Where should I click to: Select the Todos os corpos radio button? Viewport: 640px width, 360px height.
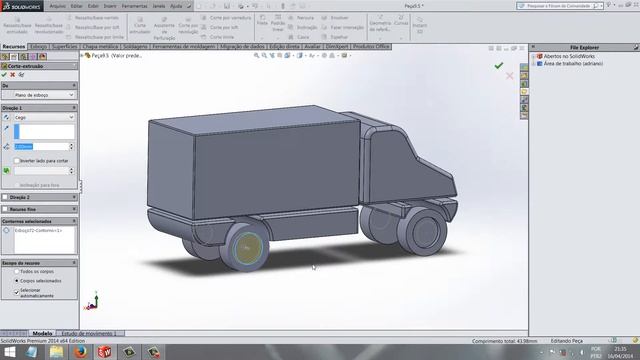(17, 271)
